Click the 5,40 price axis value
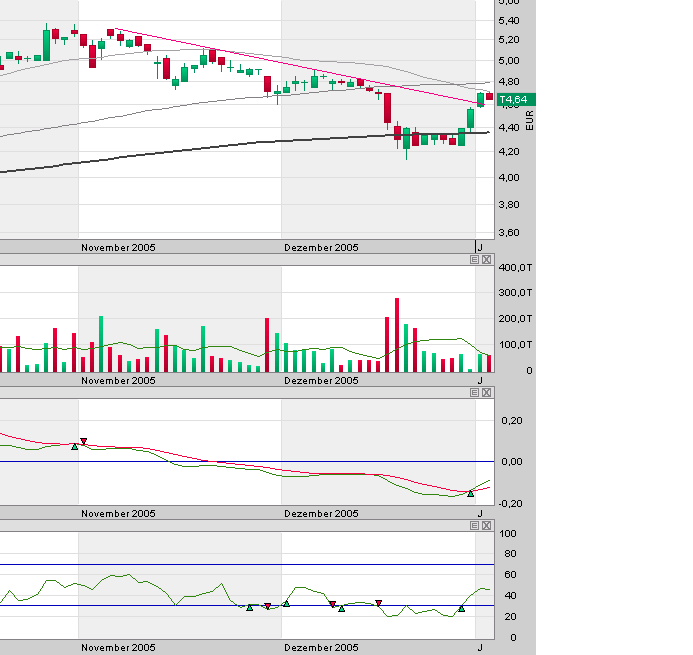Viewport: 693px width, 655px height. tap(509, 21)
